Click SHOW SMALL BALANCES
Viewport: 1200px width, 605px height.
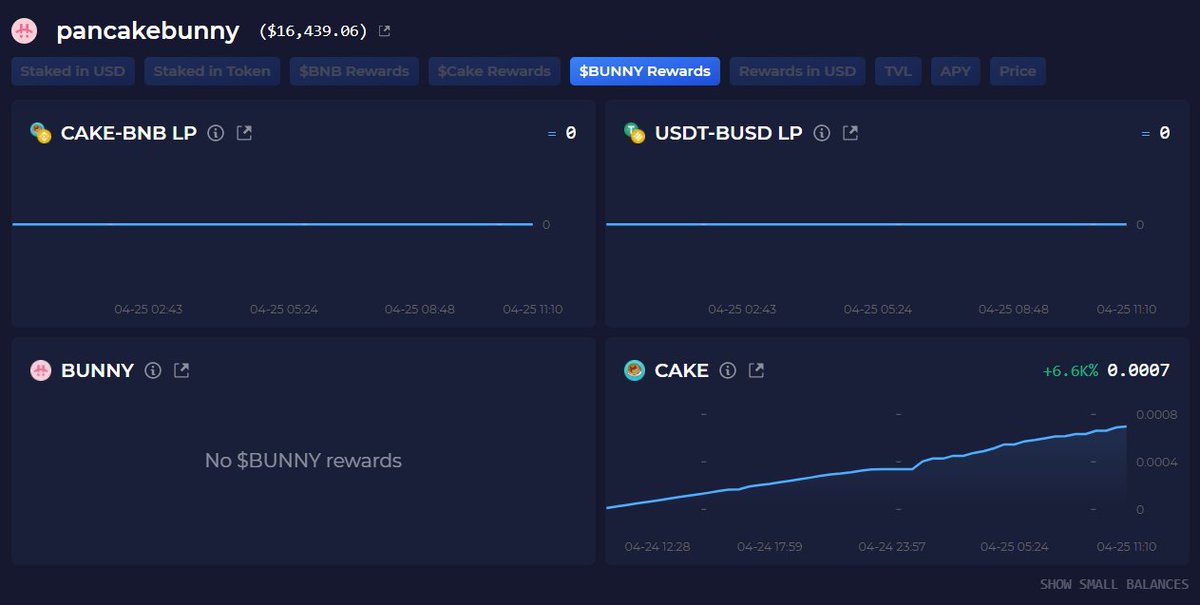[1114, 584]
